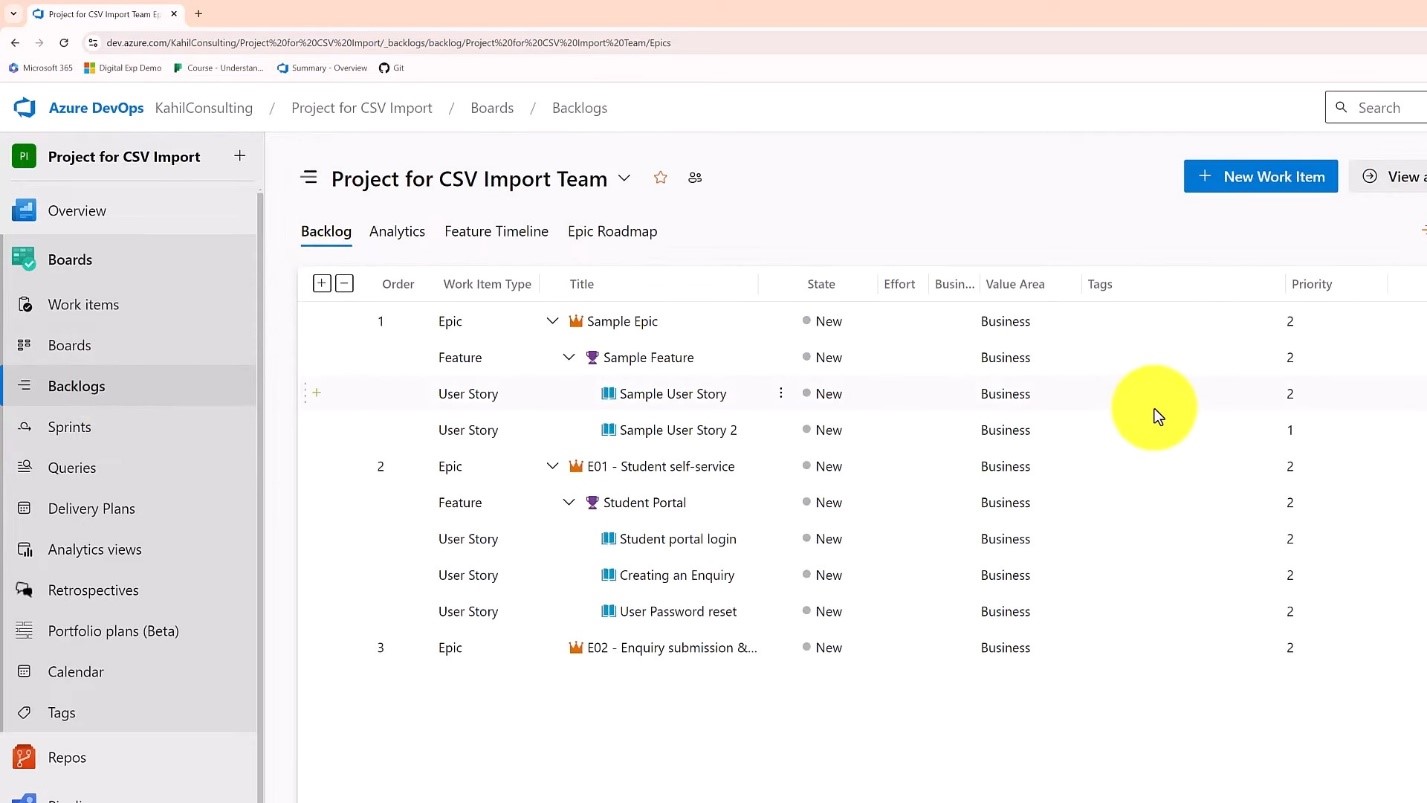Switch to the Epic Roadmap tab

[x=611, y=231]
